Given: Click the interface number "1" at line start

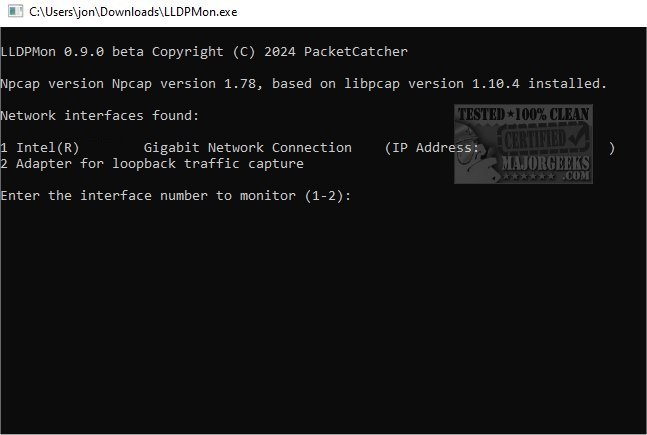Looking at the screenshot, I should 5,147.
